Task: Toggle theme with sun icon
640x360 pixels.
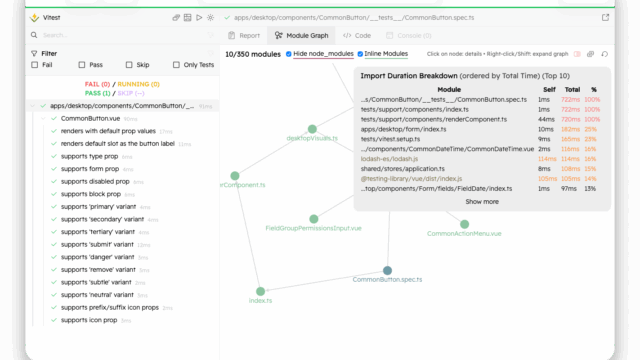Action: click(x=211, y=18)
